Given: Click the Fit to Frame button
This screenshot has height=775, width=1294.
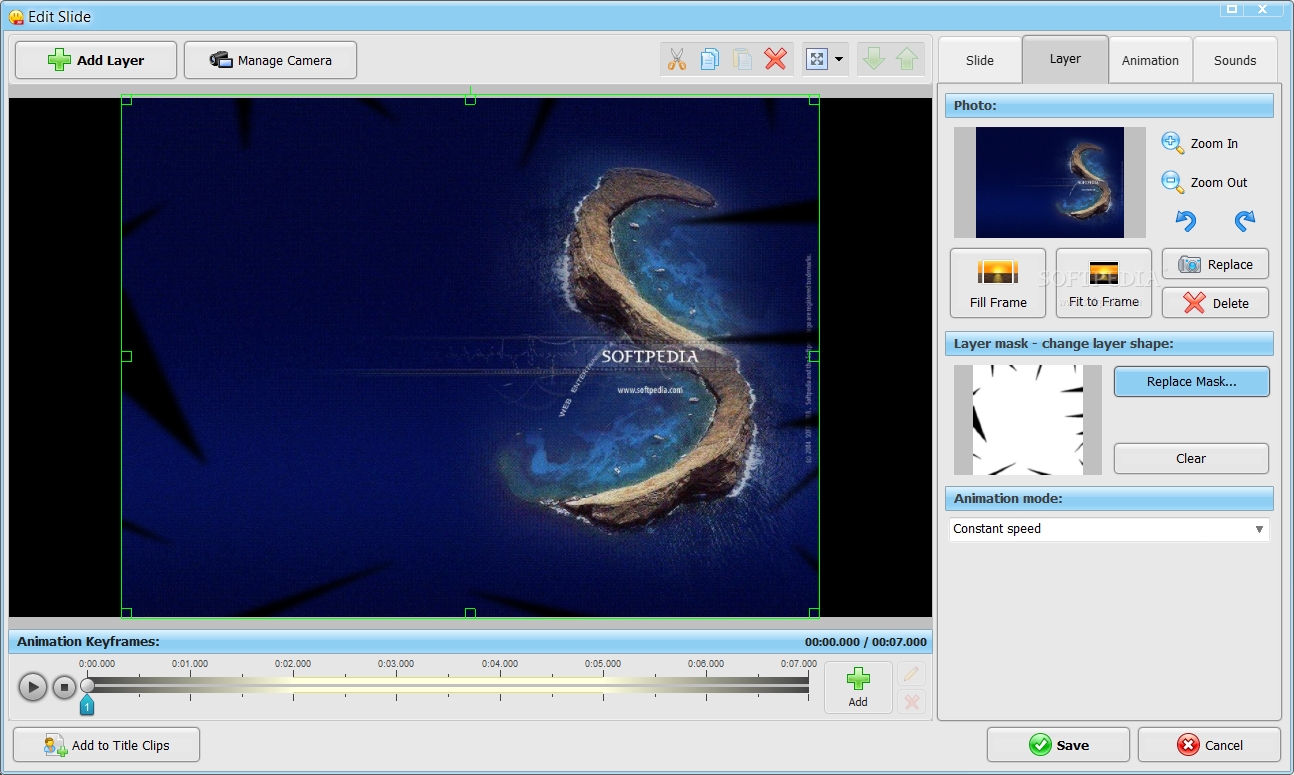Looking at the screenshot, I should pyautogui.click(x=1104, y=283).
